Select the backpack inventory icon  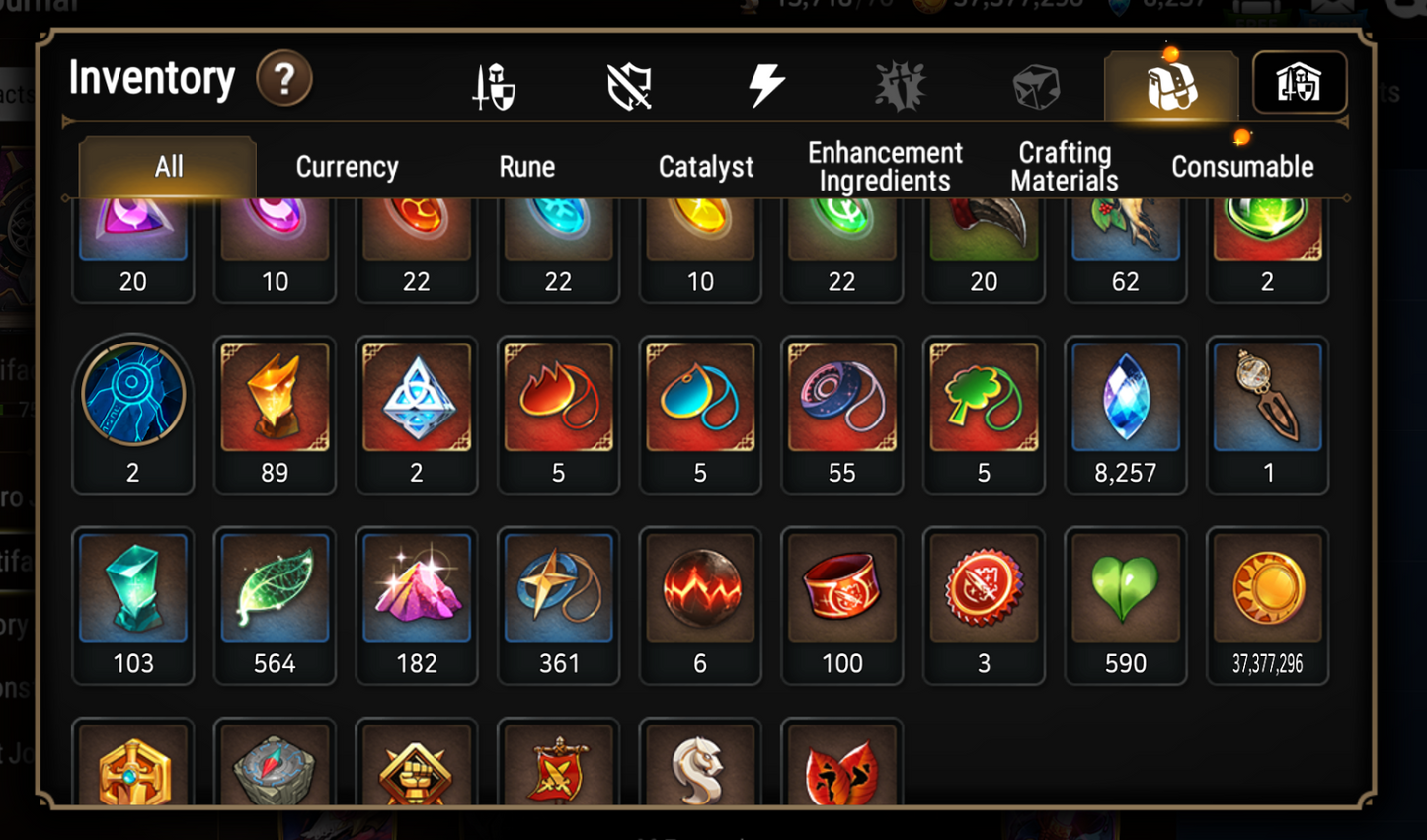(1171, 85)
